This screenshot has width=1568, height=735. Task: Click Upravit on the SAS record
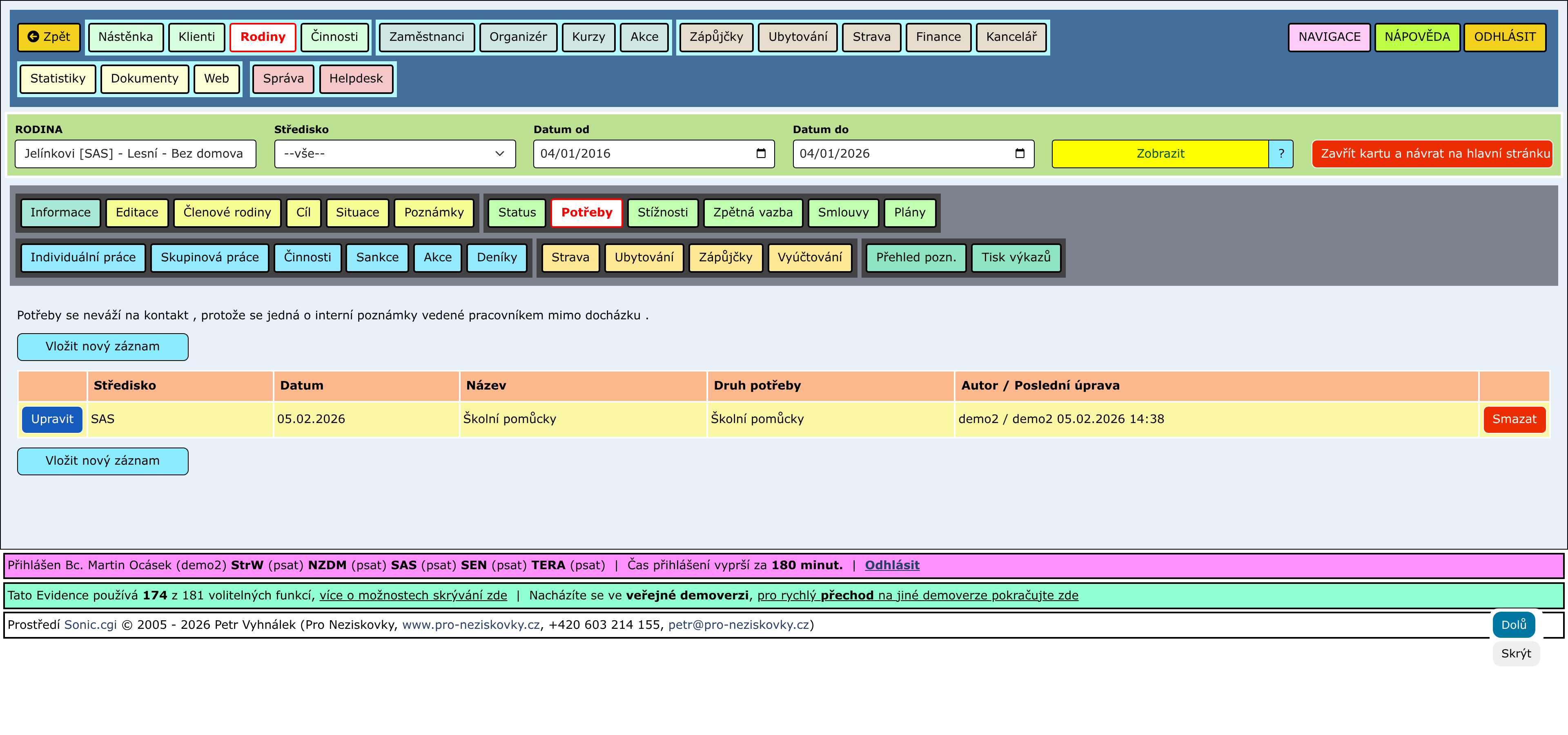[52, 420]
